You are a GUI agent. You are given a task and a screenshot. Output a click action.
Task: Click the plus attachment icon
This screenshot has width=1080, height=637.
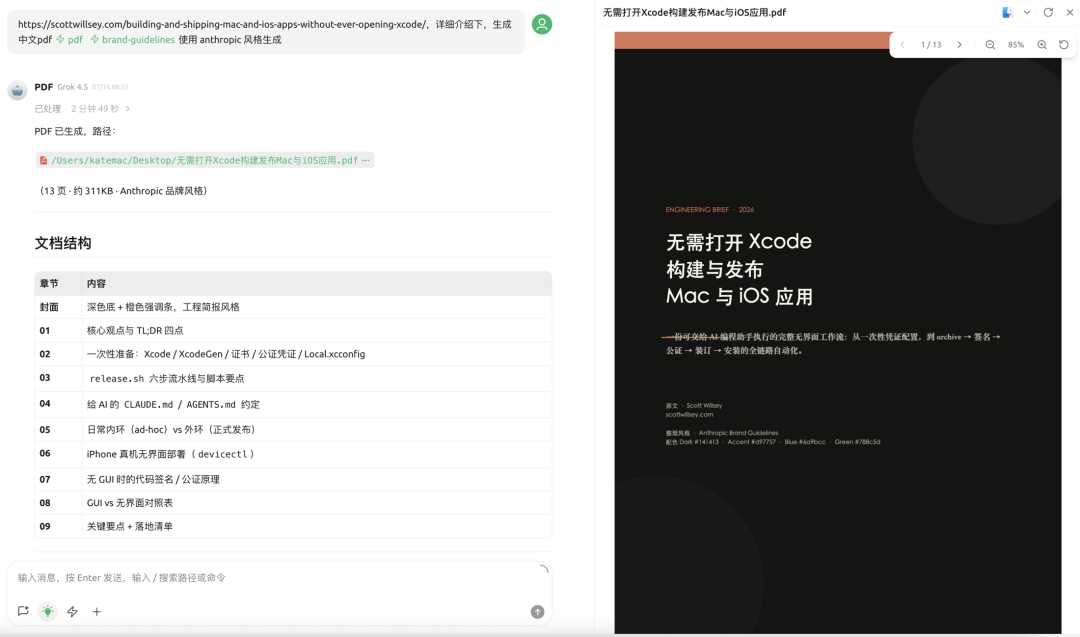tap(97, 612)
